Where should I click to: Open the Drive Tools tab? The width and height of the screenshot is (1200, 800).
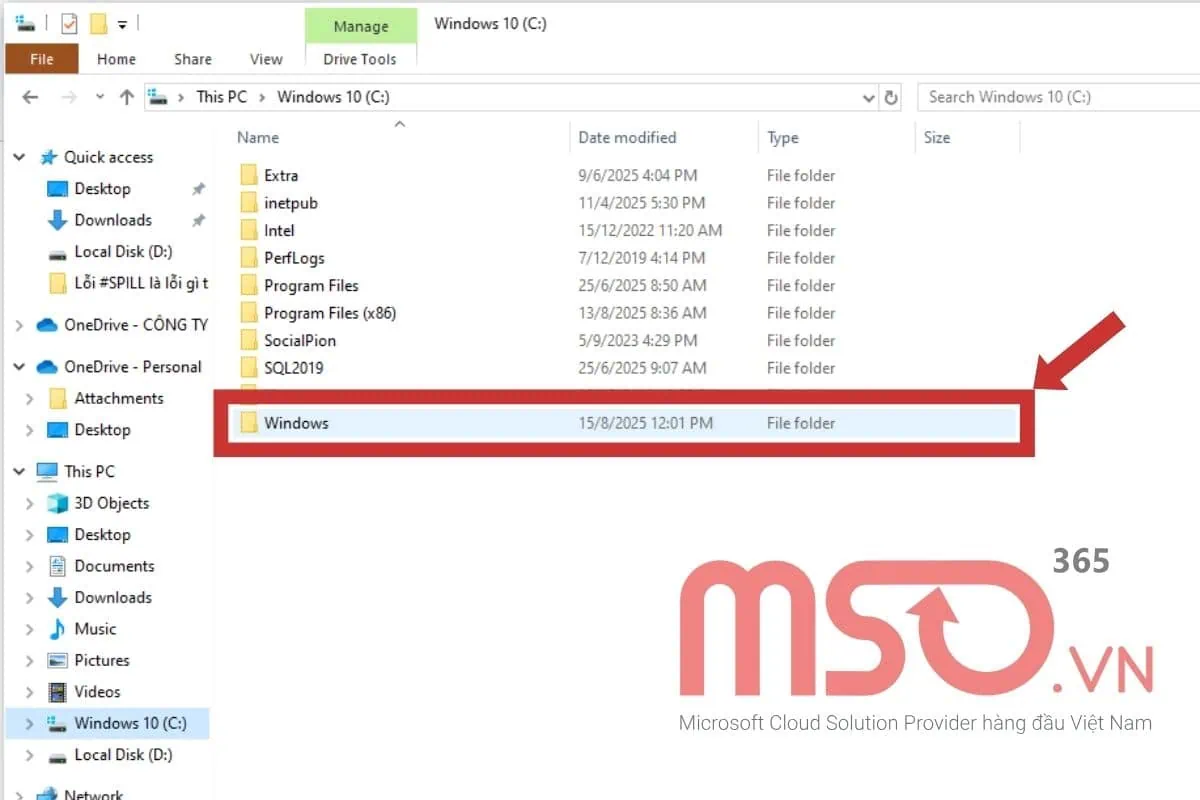[360, 59]
